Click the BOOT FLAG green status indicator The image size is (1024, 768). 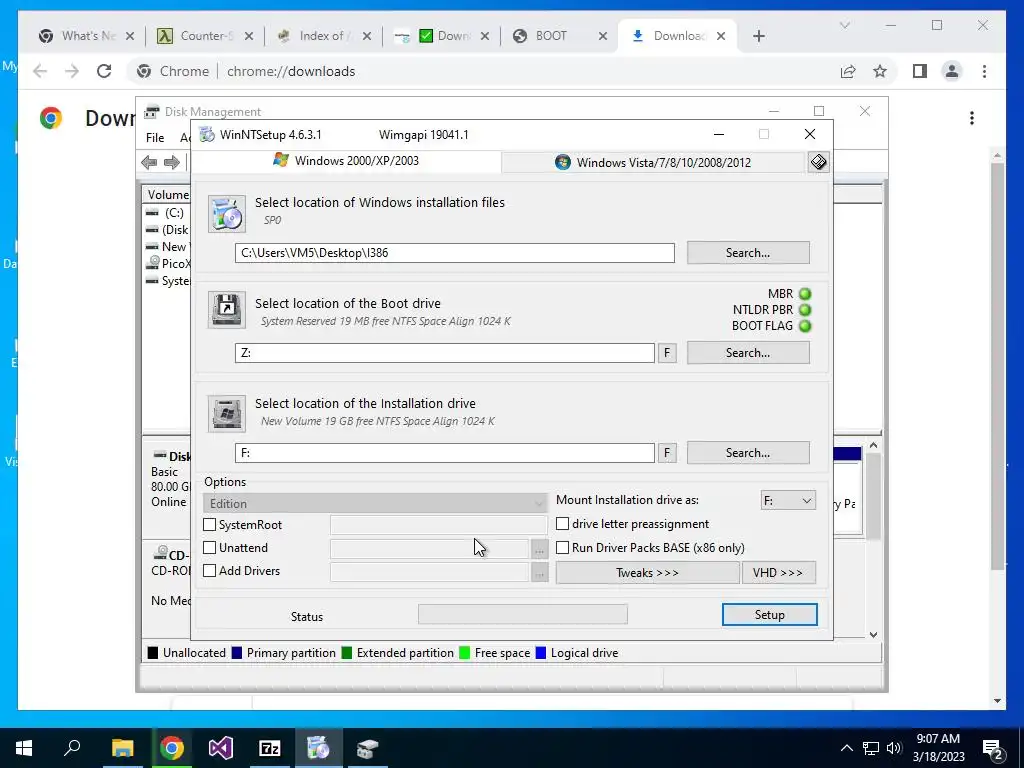point(805,325)
